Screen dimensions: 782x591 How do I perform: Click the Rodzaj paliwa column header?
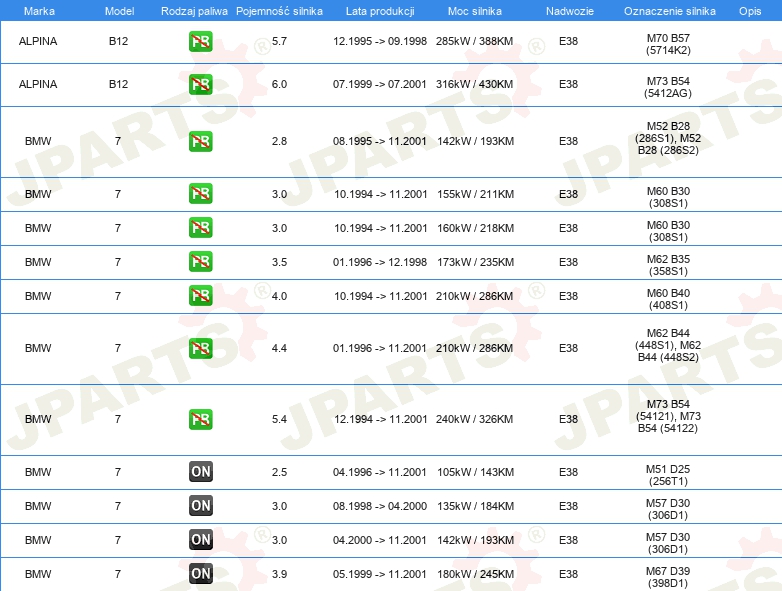point(194,11)
